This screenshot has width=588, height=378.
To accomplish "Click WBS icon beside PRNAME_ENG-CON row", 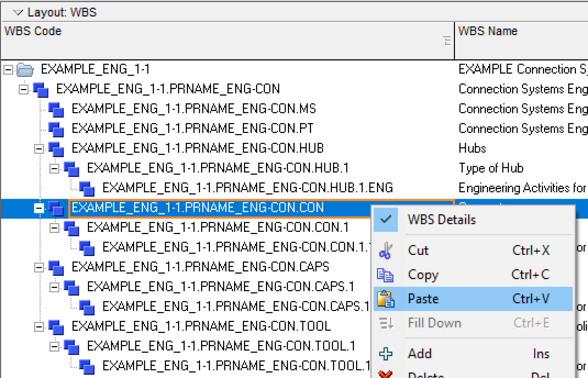I will [x=41, y=90].
